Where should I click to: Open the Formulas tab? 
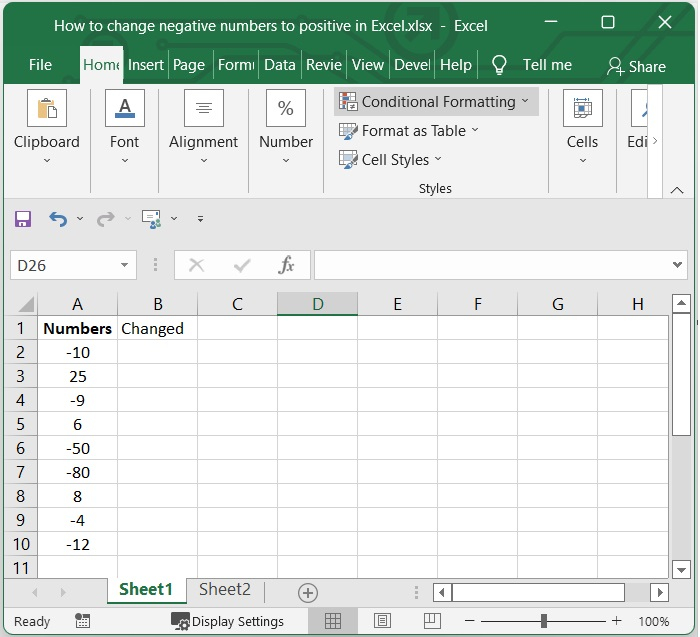tap(236, 65)
